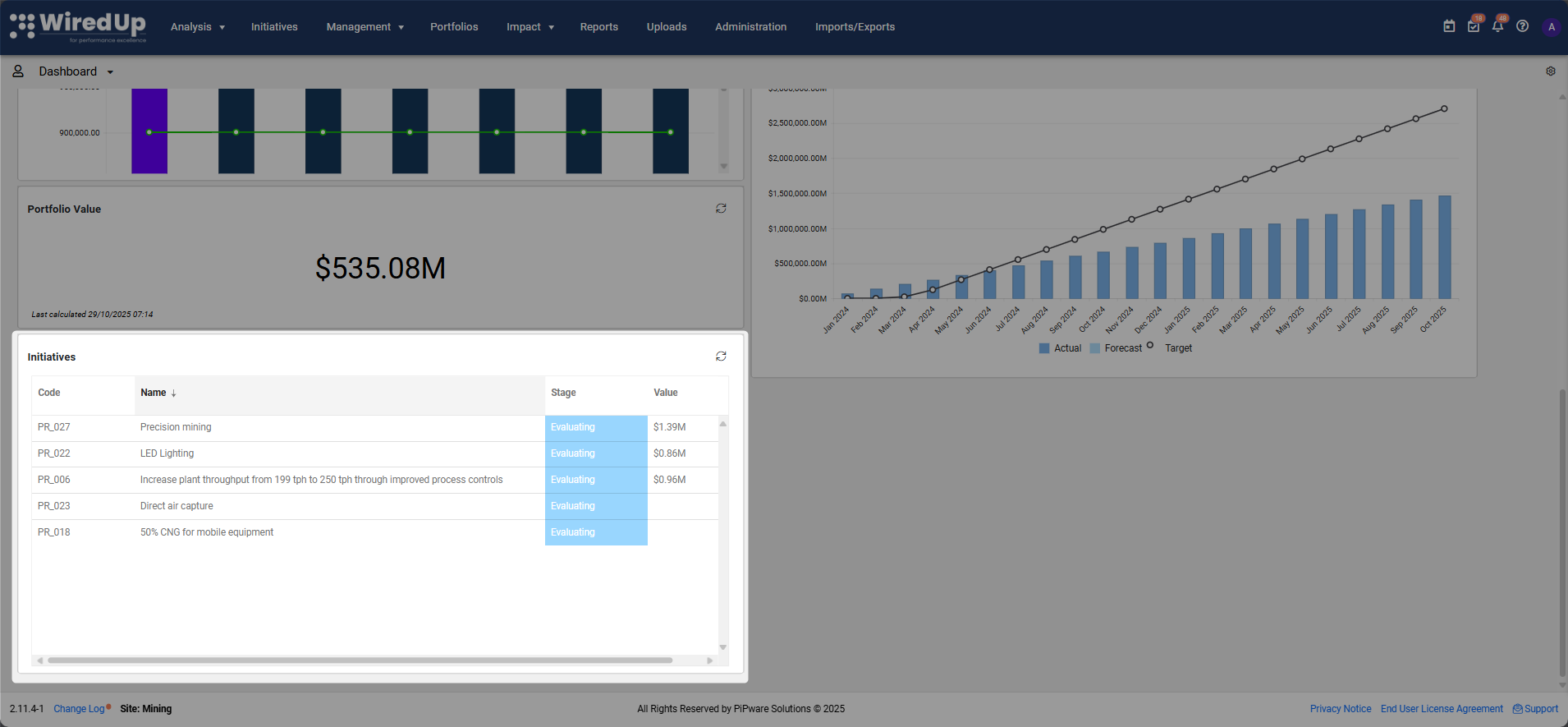Click the page vertical scrollbar thumb
This screenshot has height=727, width=1568.
(1562, 534)
